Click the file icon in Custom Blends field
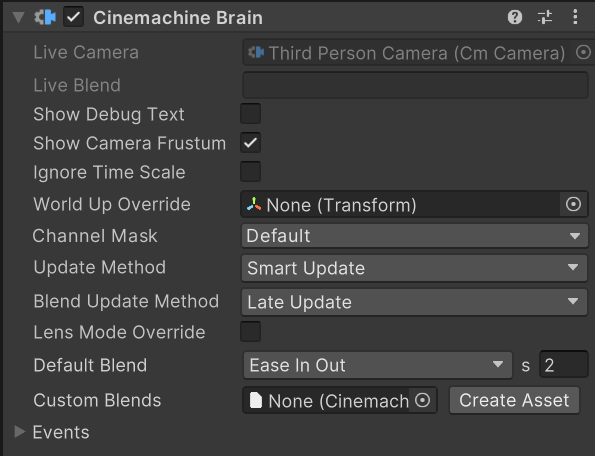 point(256,400)
